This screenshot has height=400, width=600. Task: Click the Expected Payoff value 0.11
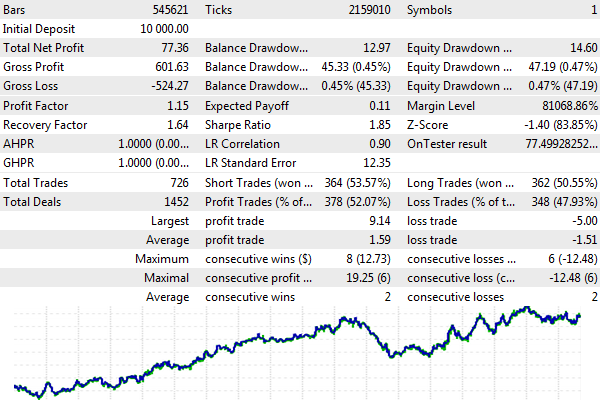(380, 106)
